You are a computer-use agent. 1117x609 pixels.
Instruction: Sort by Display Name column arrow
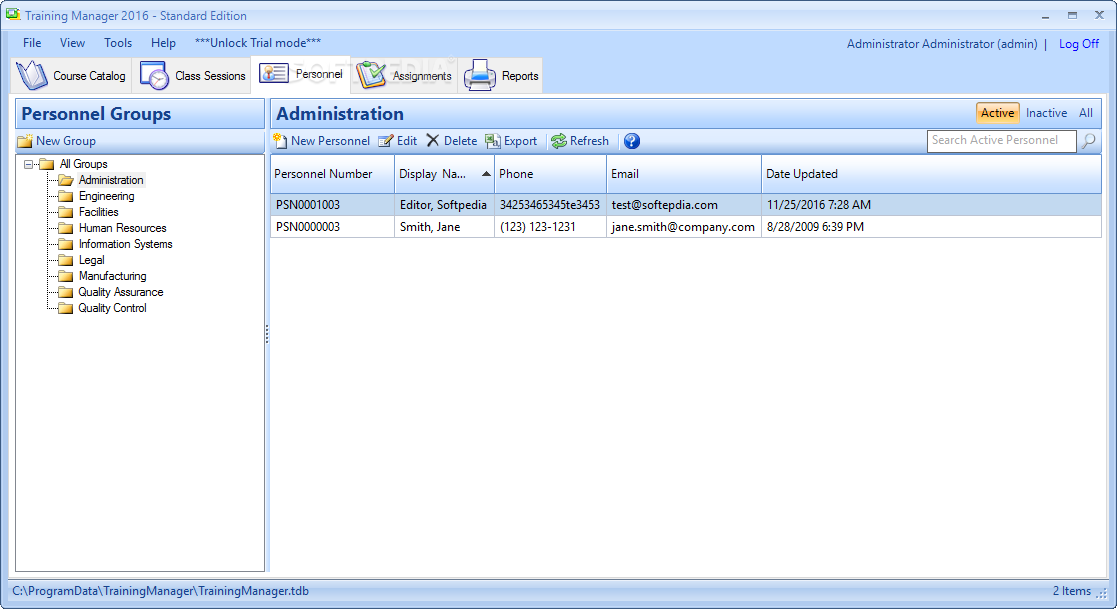pos(486,174)
